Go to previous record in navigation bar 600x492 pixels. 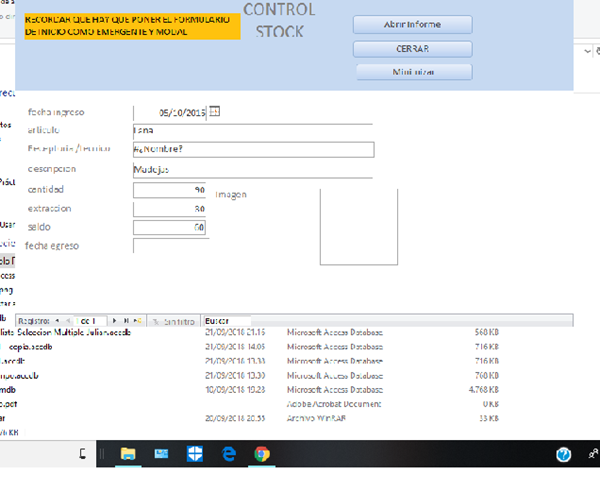68,321
